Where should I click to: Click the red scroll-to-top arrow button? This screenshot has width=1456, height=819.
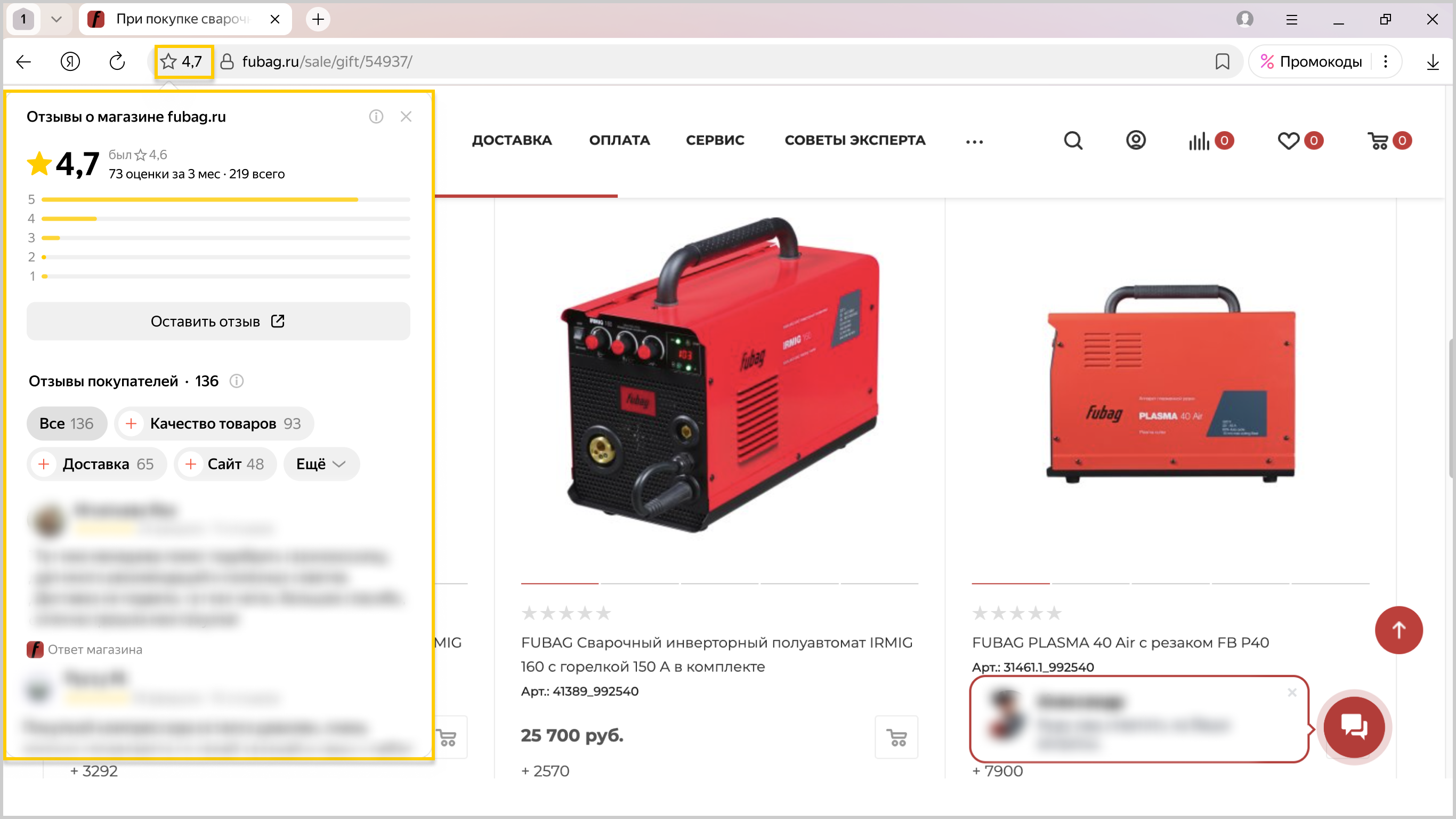pos(1398,630)
